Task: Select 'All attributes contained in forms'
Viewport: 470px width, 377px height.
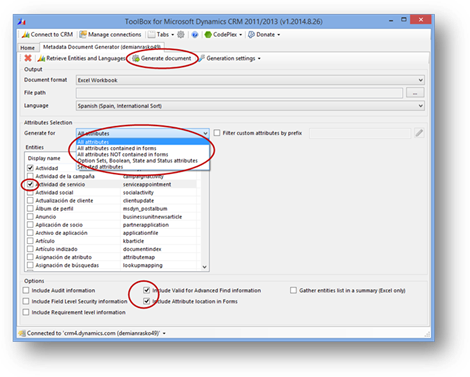Action: 143,148
